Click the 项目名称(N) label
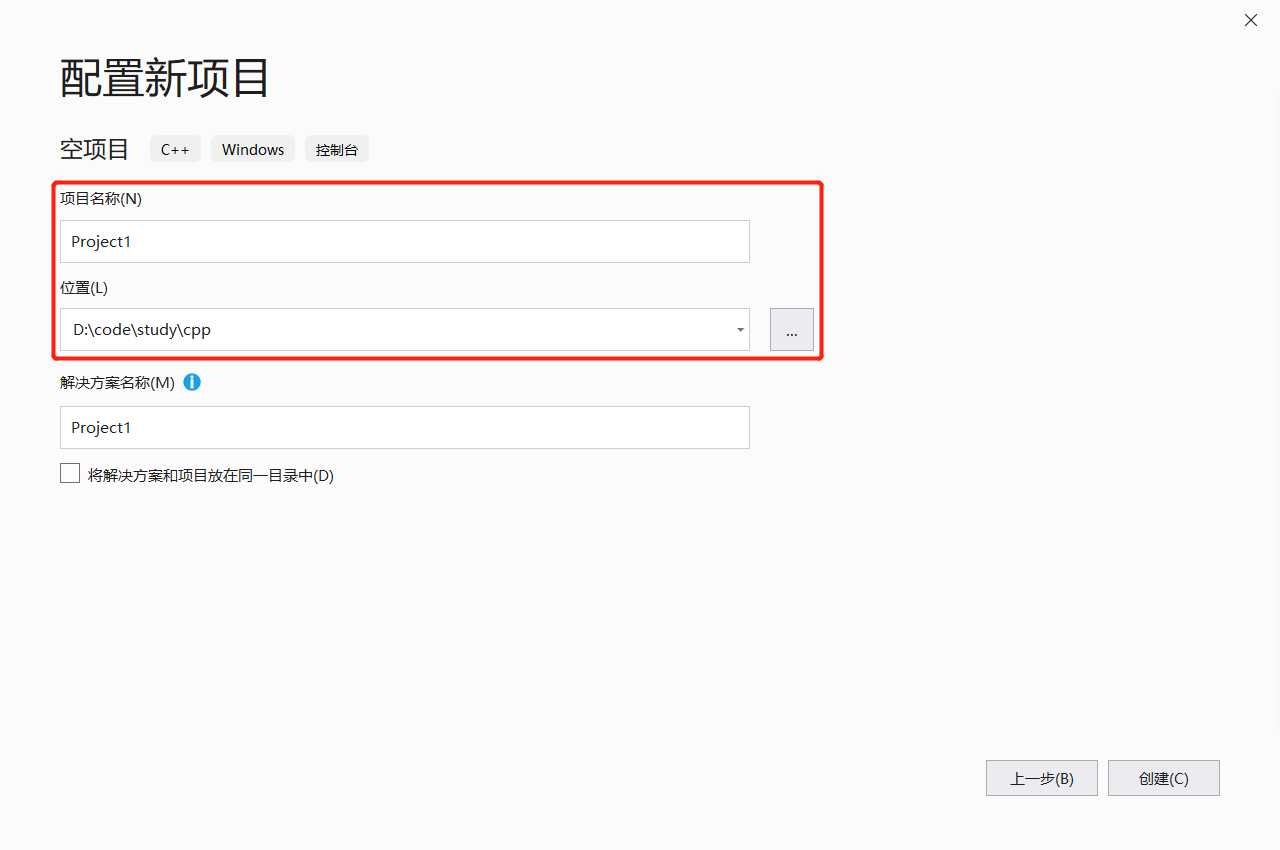1280x850 pixels. 101,198
